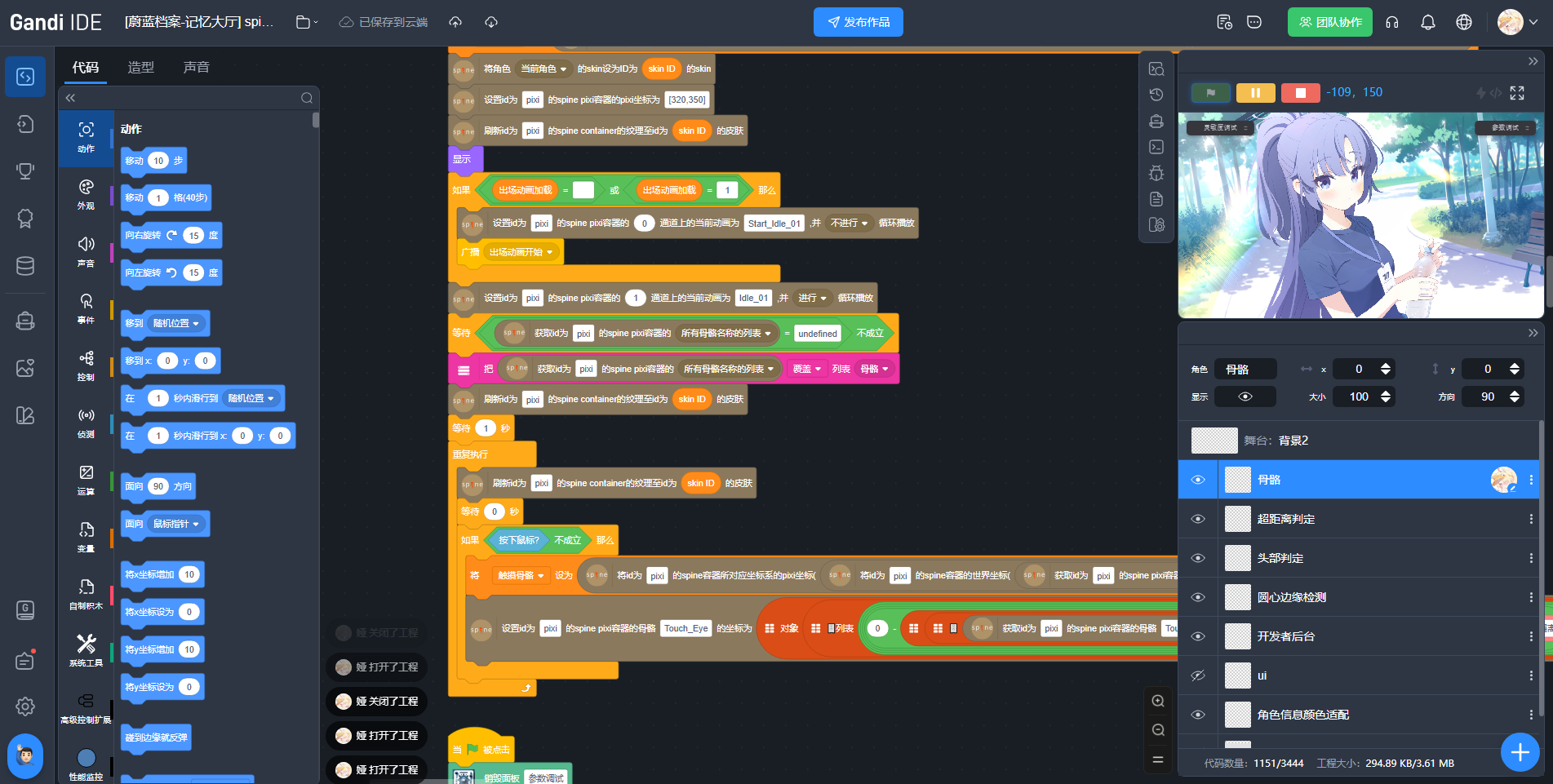The image size is (1553, 784).
Task: Open the debug bug icon in workspace toolbar
Action: point(1156,173)
